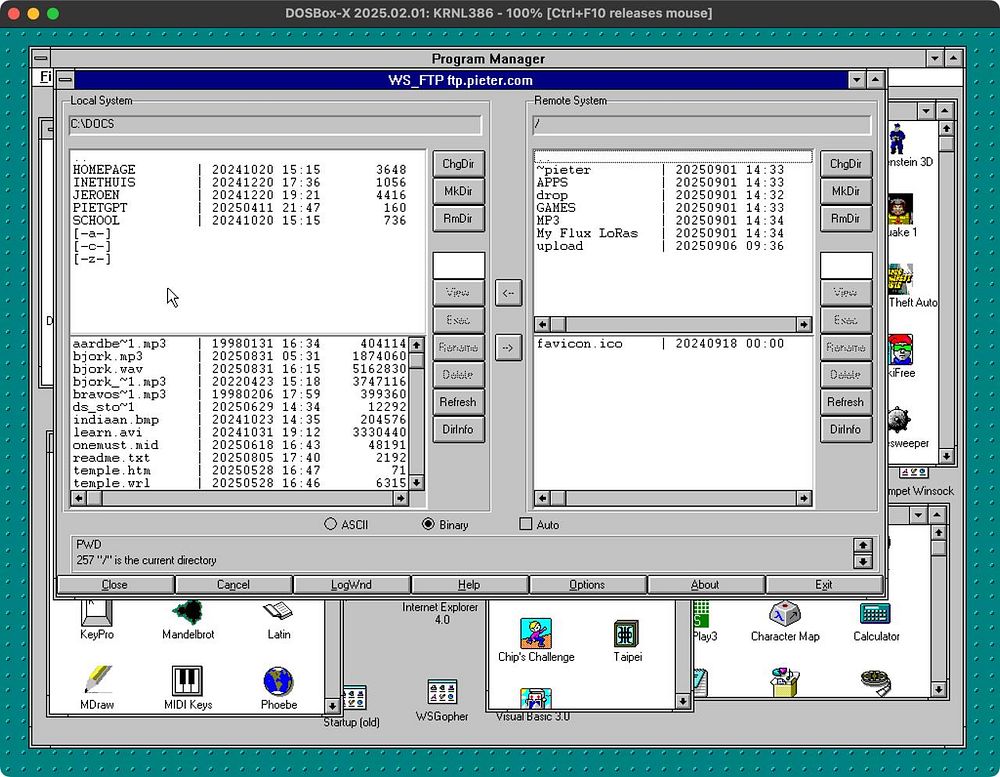
Task: Open the WSGopher group icon
Action: pos(441,693)
